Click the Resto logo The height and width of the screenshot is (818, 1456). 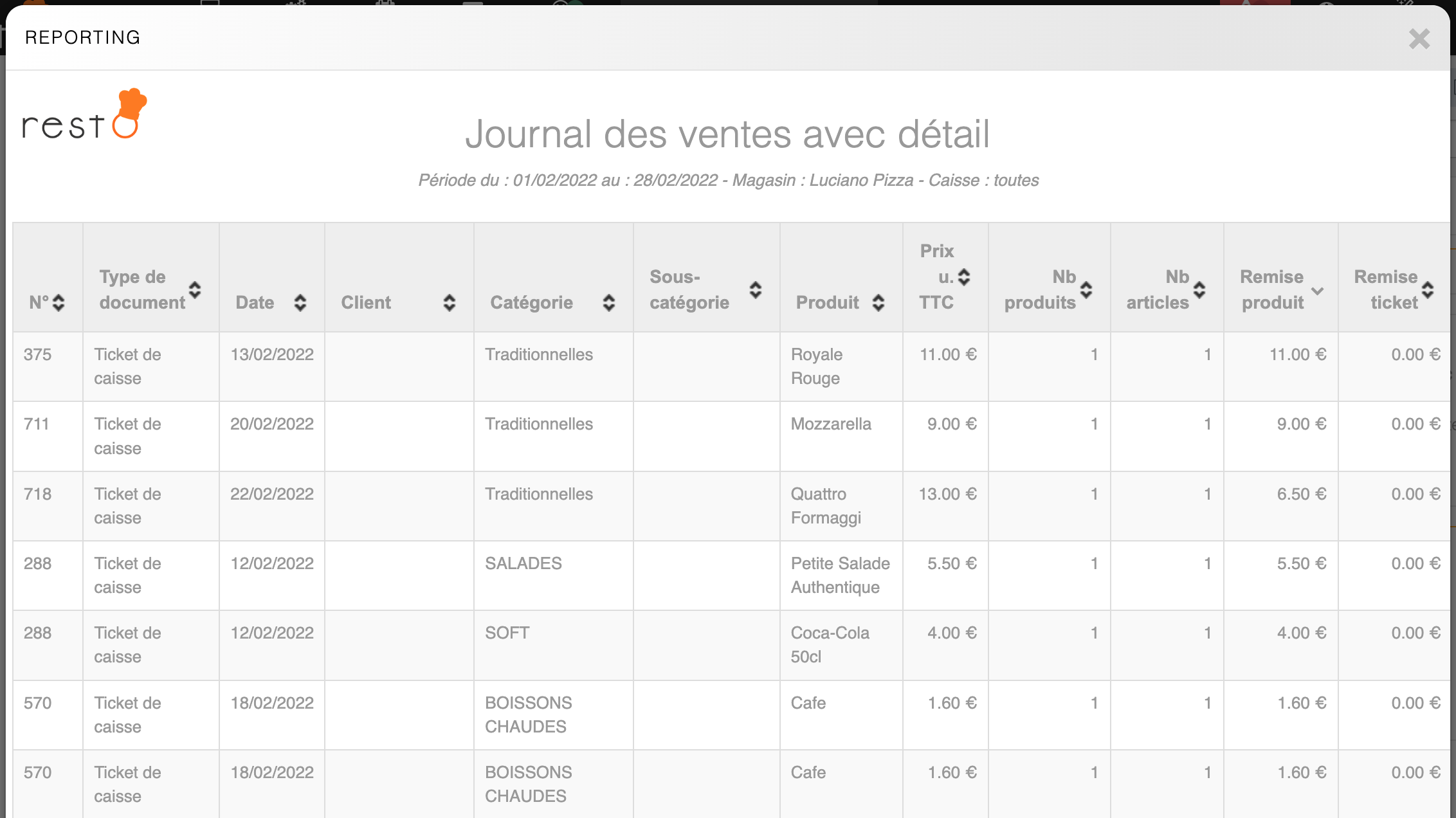pyautogui.click(x=84, y=115)
